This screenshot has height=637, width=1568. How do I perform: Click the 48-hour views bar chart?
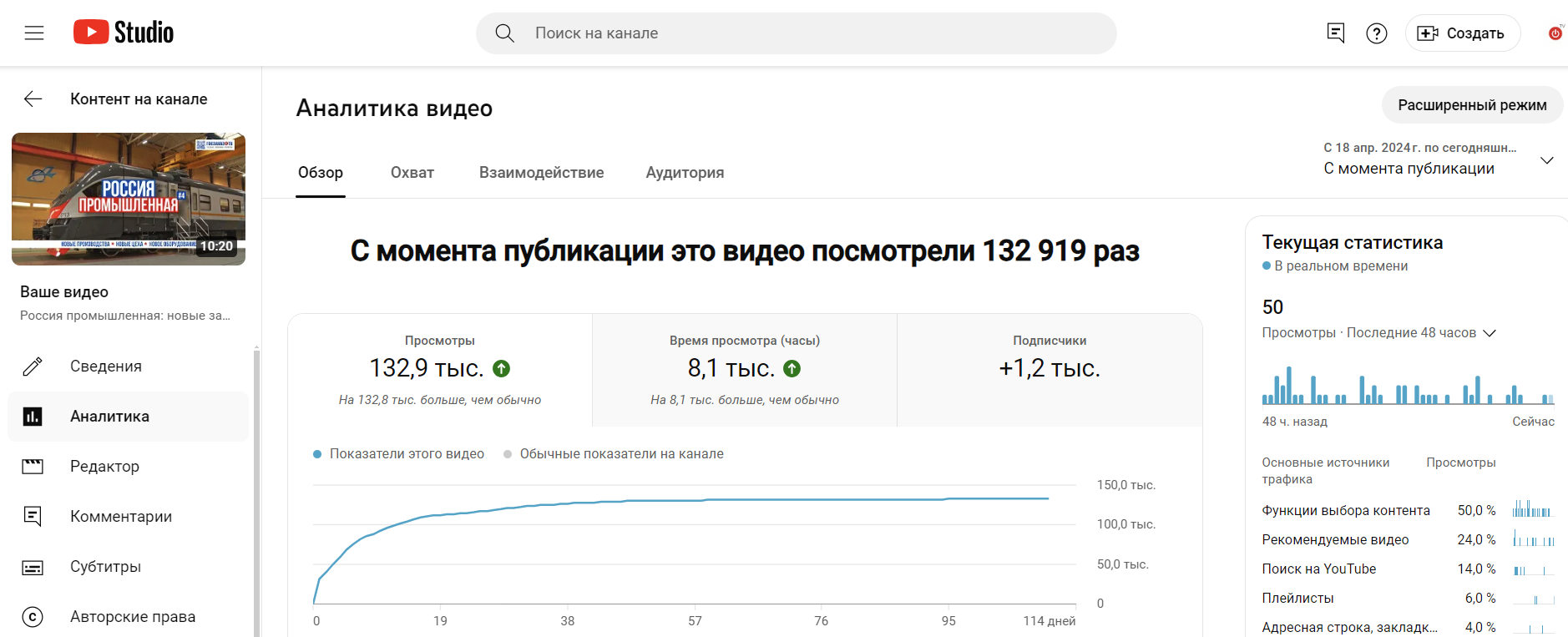click(1408, 385)
